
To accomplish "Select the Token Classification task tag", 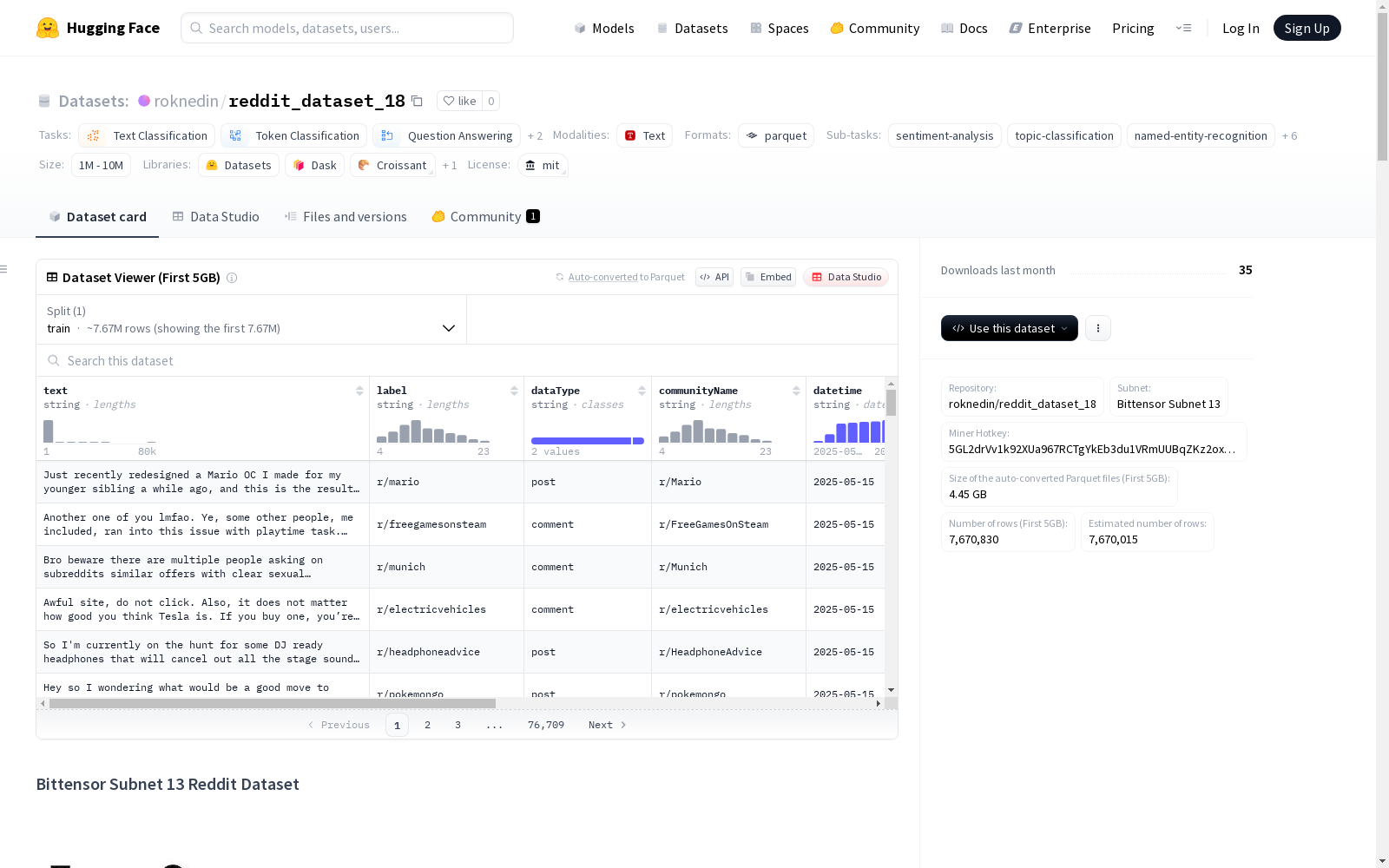I will coord(293,135).
